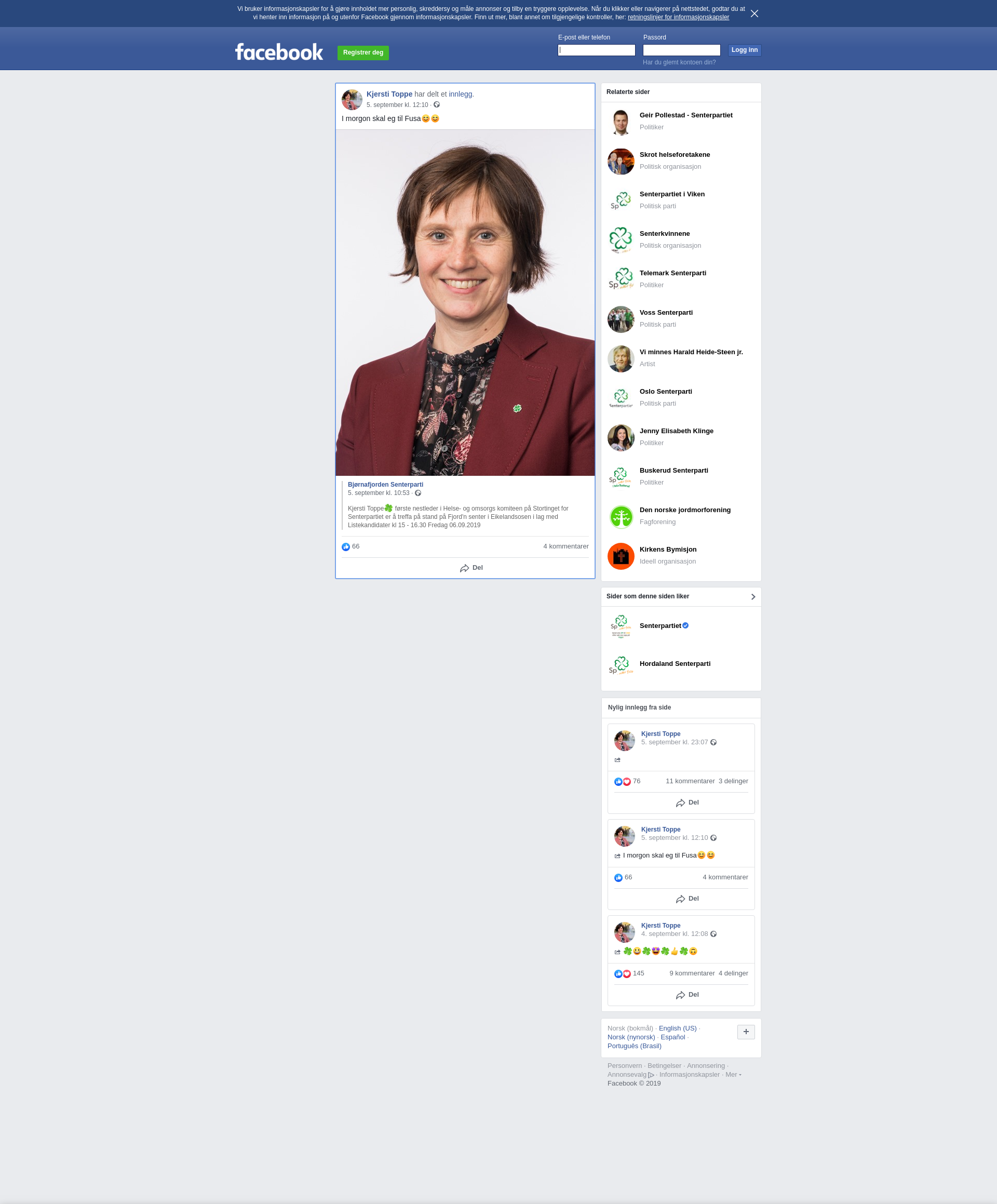Switch language to English (US)
Image resolution: width=997 pixels, height=1204 pixels.
point(677,1028)
